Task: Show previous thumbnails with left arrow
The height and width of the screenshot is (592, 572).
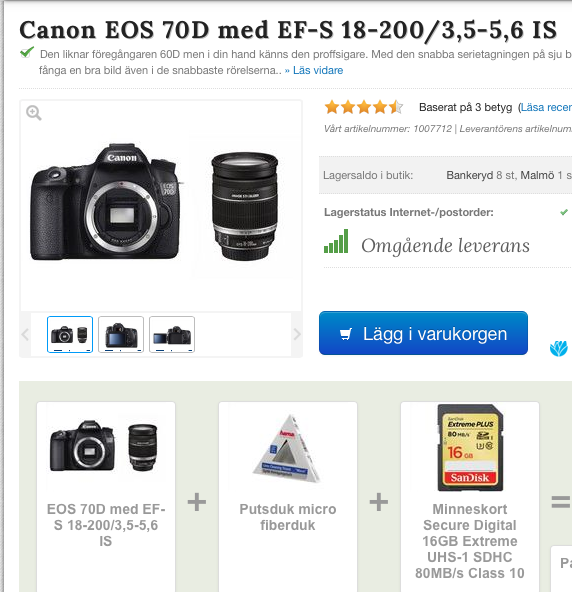Action: click(25, 334)
